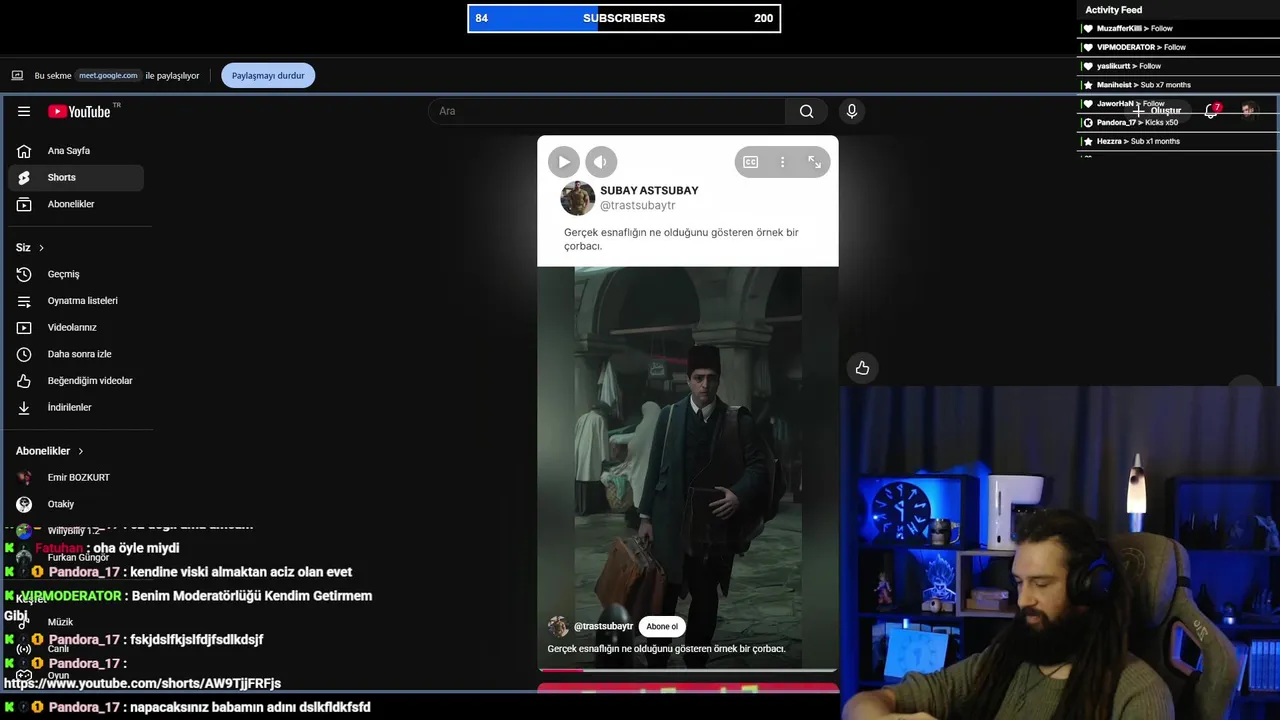Click the channel avatar beside @trastsubaytr
The width and height of the screenshot is (1280, 720).
tap(558, 627)
